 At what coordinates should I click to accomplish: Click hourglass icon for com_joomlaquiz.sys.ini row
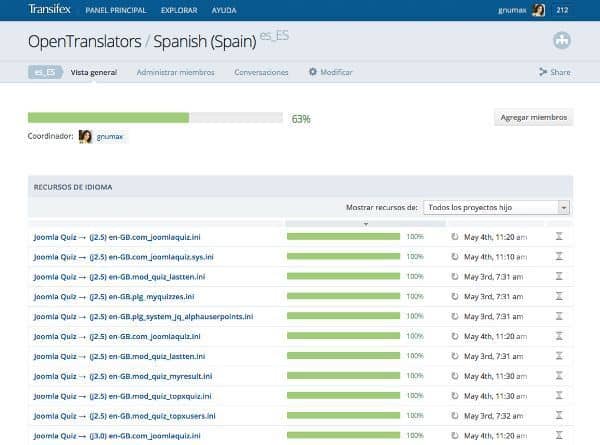click(x=559, y=256)
